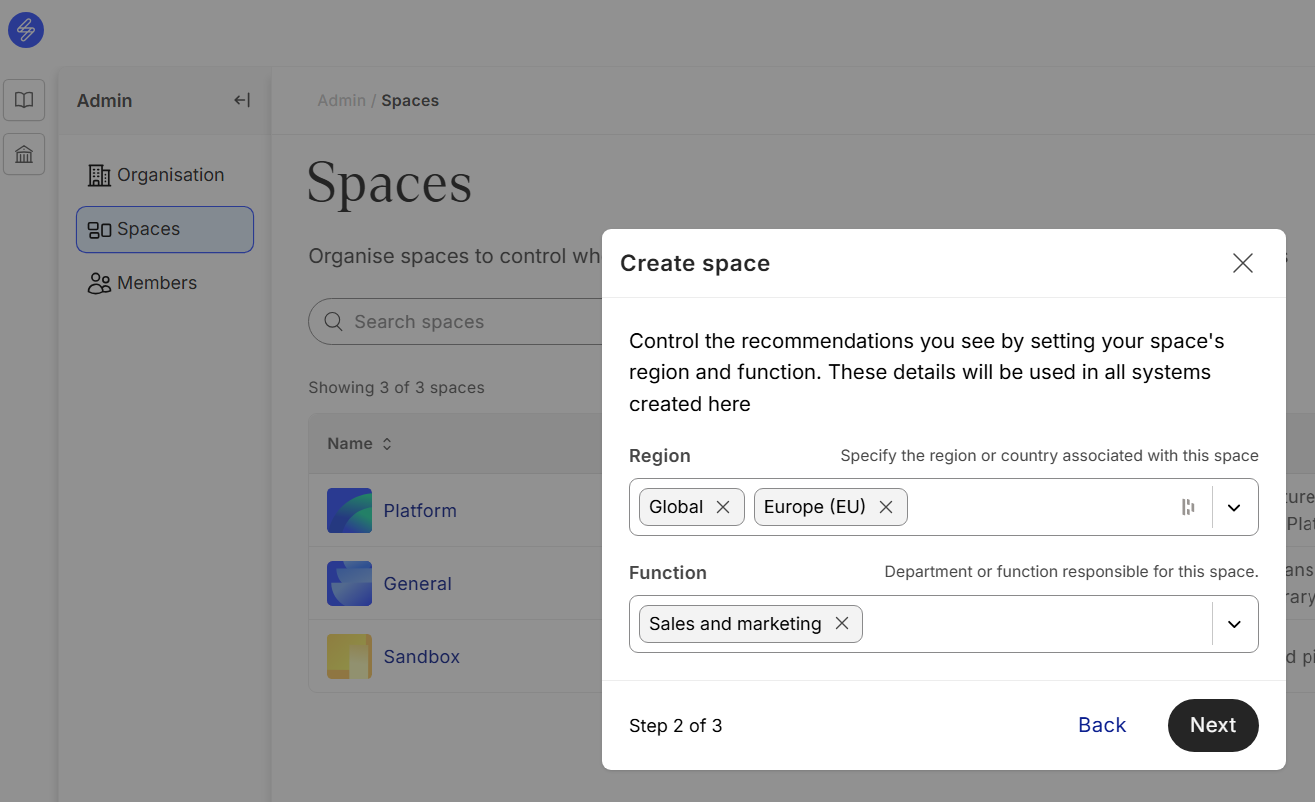Remove the Europe (EU) region tag
Image resolution: width=1315 pixels, height=802 pixels.
coord(885,507)
